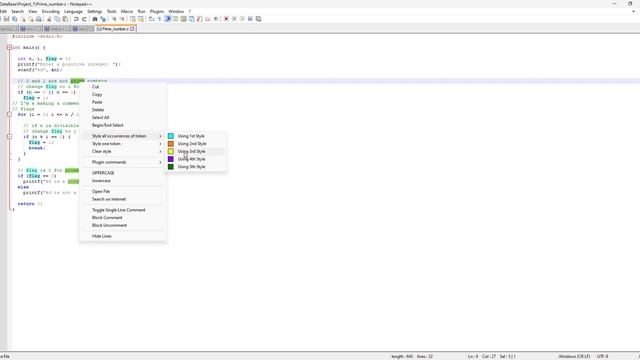640x360 pixels.
Task: Expand the Plugin commands submenu
Action: click(123, 162)
